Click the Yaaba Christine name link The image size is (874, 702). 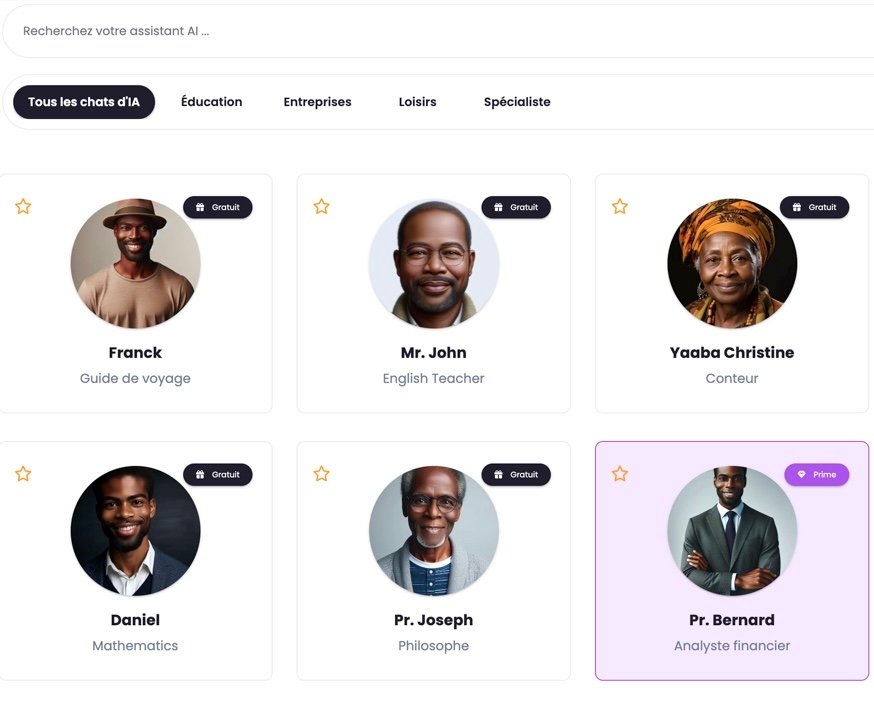pyautogui.click(x=732, y=353)
